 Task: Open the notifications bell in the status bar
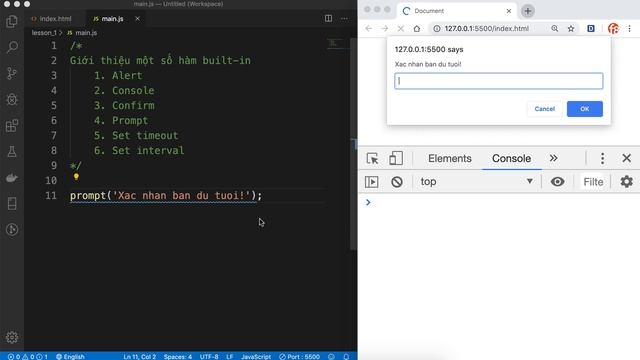pyautogui.click(x=346, y=356)
